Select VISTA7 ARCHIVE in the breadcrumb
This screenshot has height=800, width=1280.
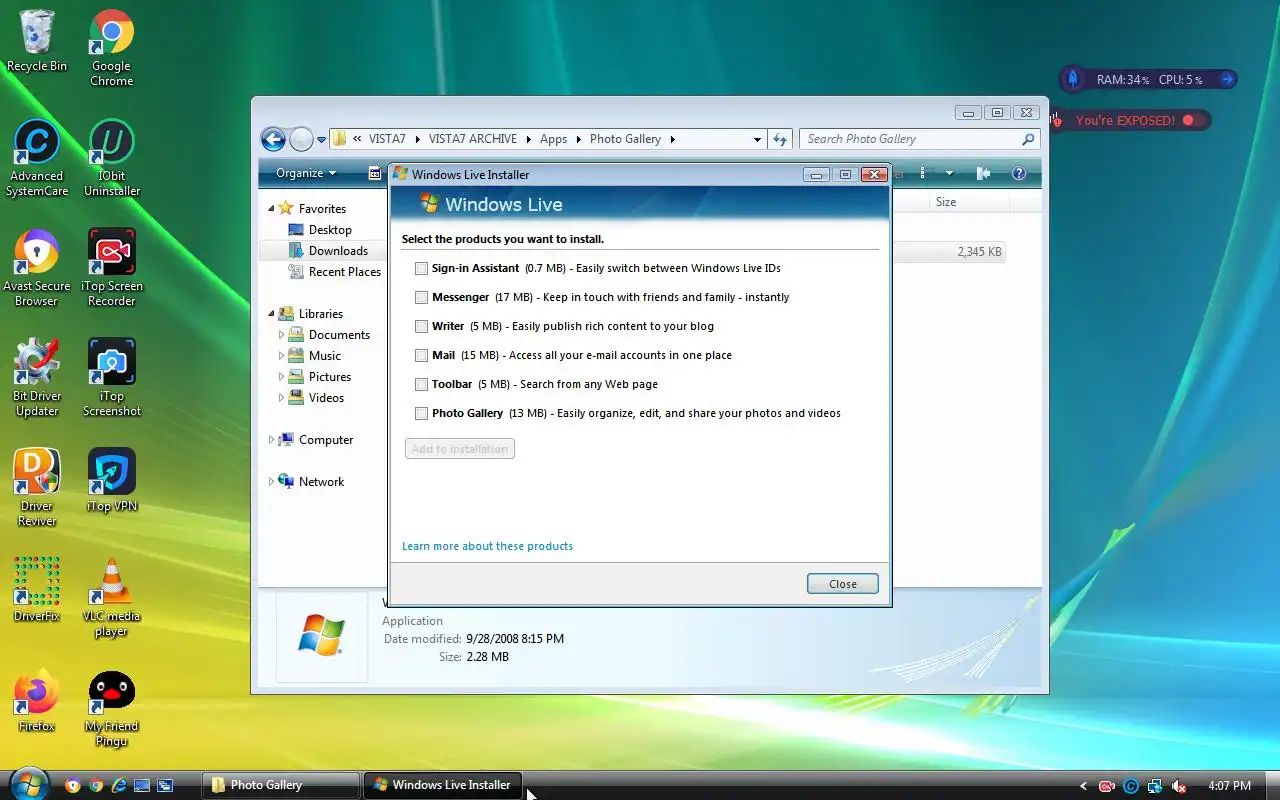[x=473, y=139]
